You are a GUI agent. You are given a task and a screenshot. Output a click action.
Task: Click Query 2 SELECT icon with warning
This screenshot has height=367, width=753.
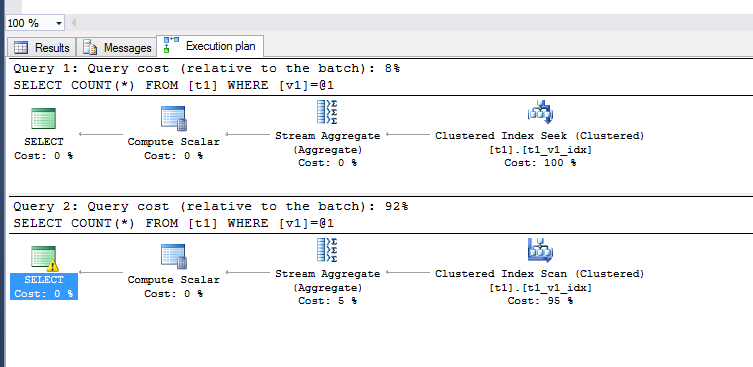[x=44, y=258]
